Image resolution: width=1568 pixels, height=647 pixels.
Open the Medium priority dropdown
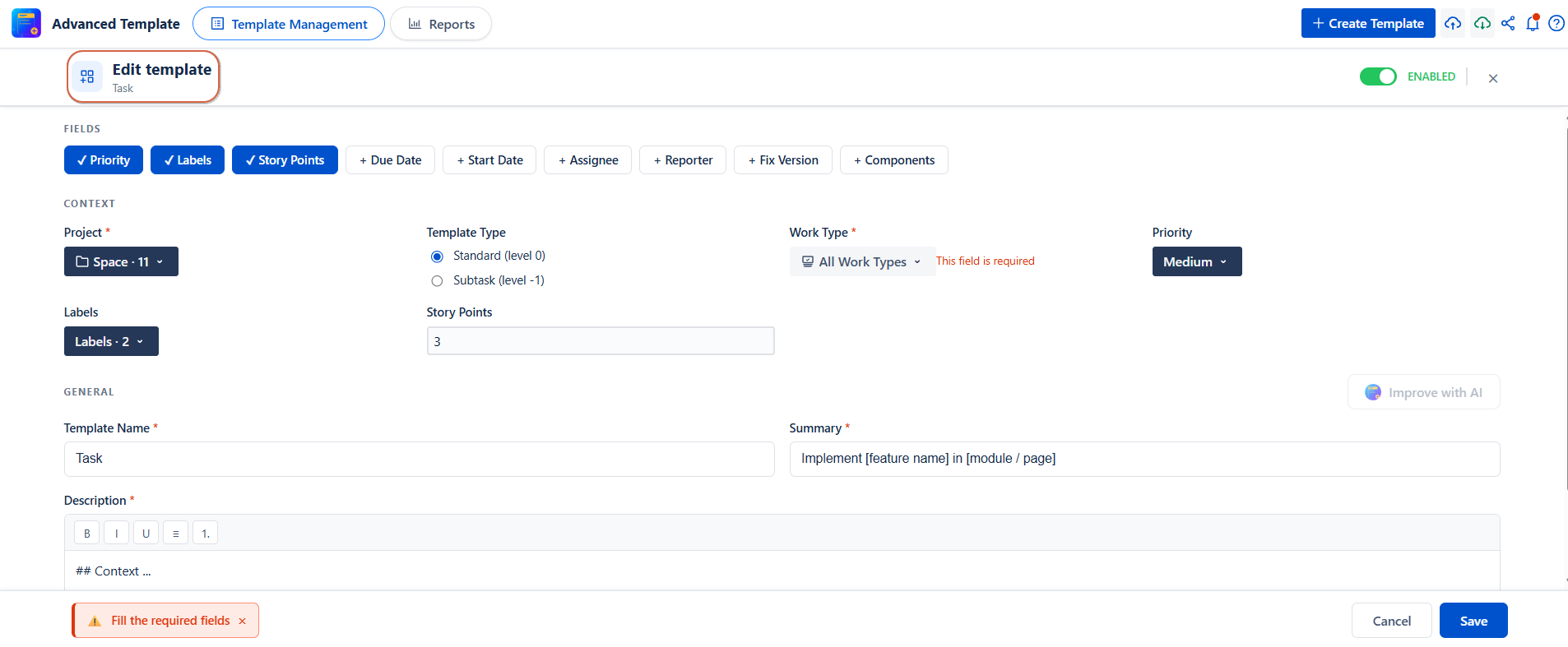point(1197,261)
